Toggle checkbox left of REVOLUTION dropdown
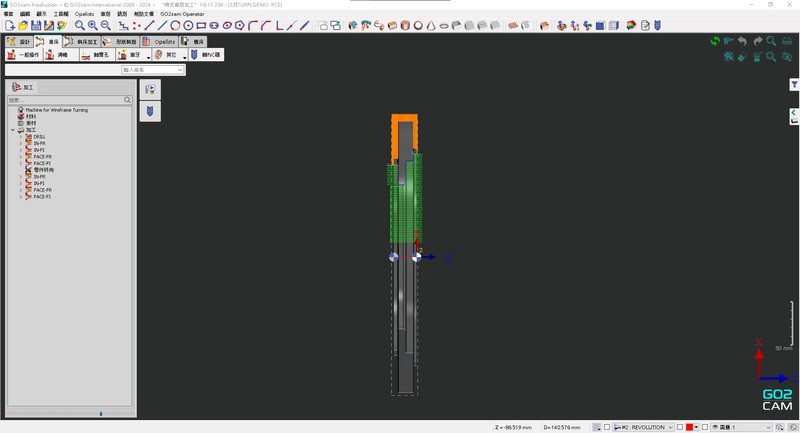The image size is (800, 433). (x=608, y=427)
